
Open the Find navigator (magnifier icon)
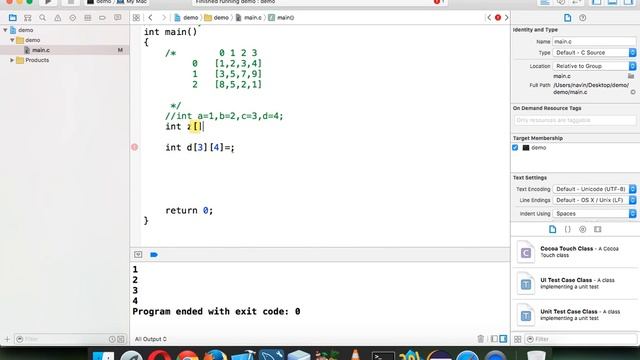[x=42, y=18]
